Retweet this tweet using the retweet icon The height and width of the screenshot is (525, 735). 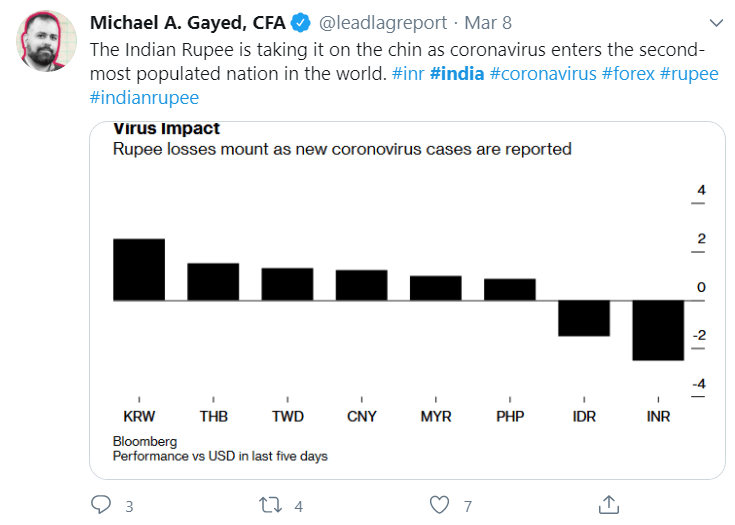coord(270,505)
